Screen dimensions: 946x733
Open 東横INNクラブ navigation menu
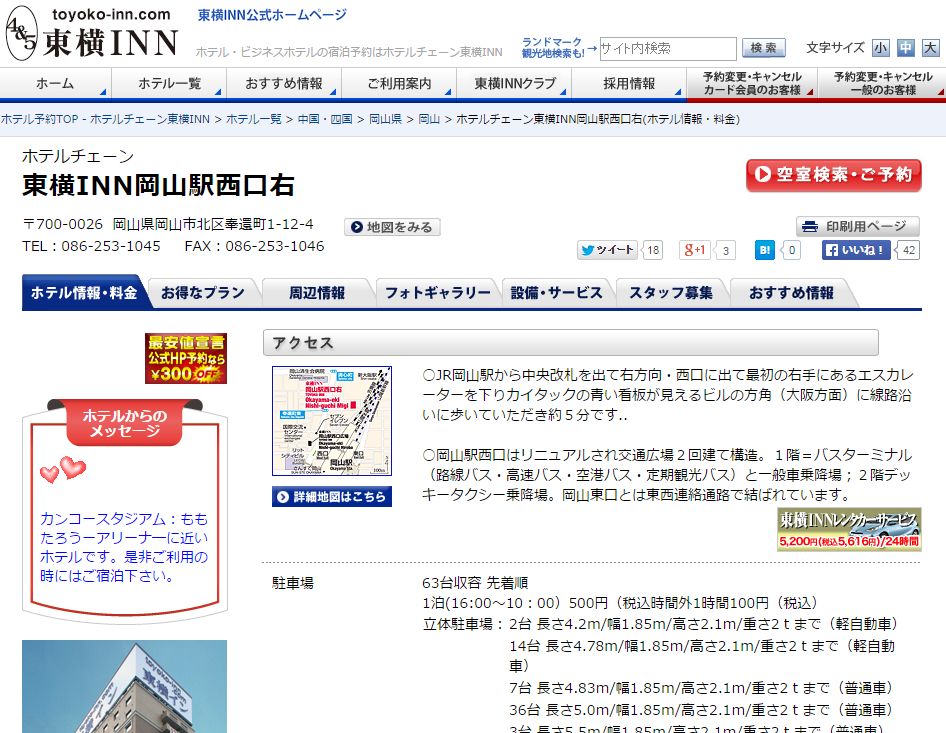click(x=514, y=83)
